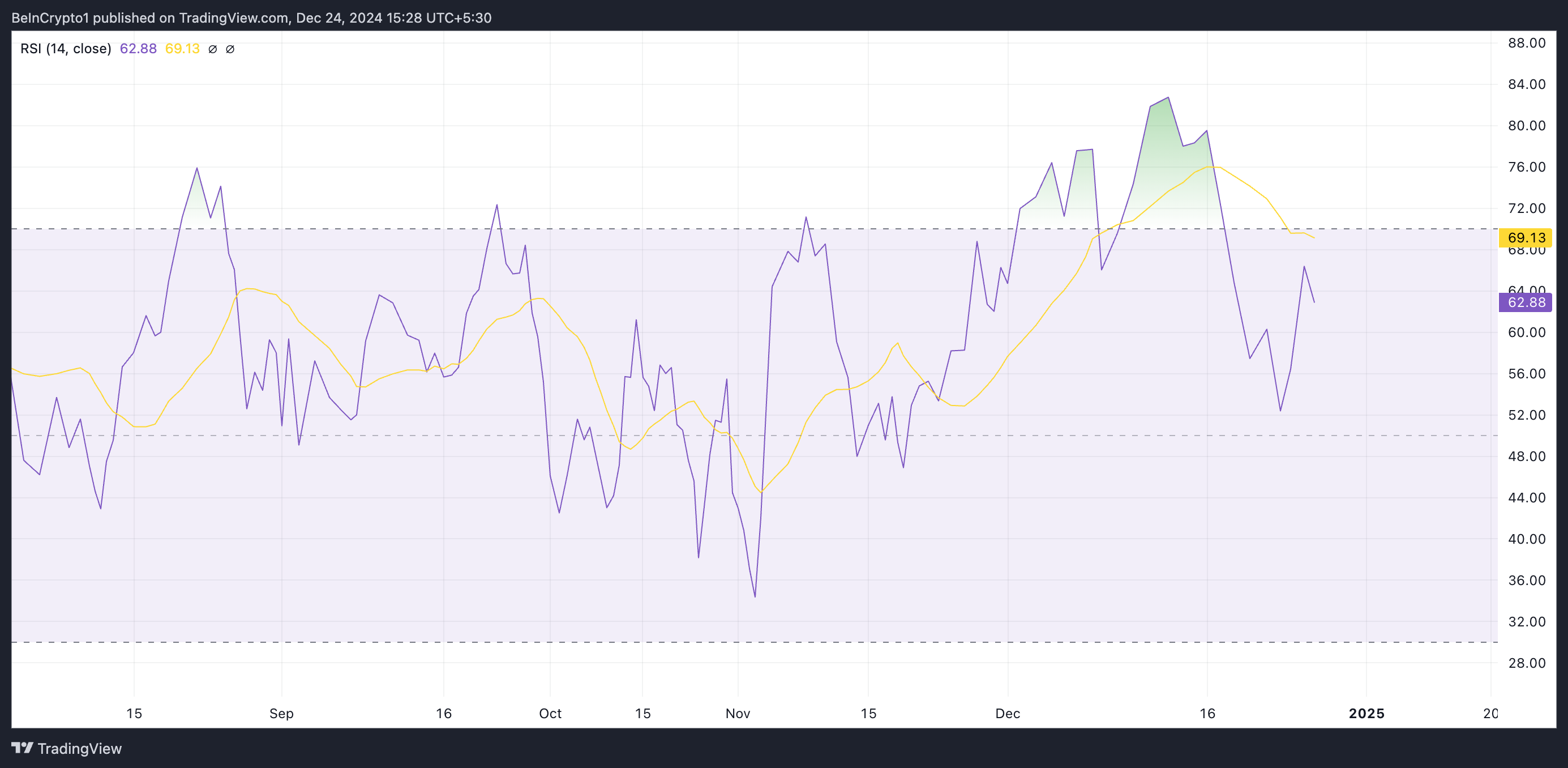This screenshot has height=768, width=1568.
Task: Click the Oct label on time axis
Action: pos(550,713)
